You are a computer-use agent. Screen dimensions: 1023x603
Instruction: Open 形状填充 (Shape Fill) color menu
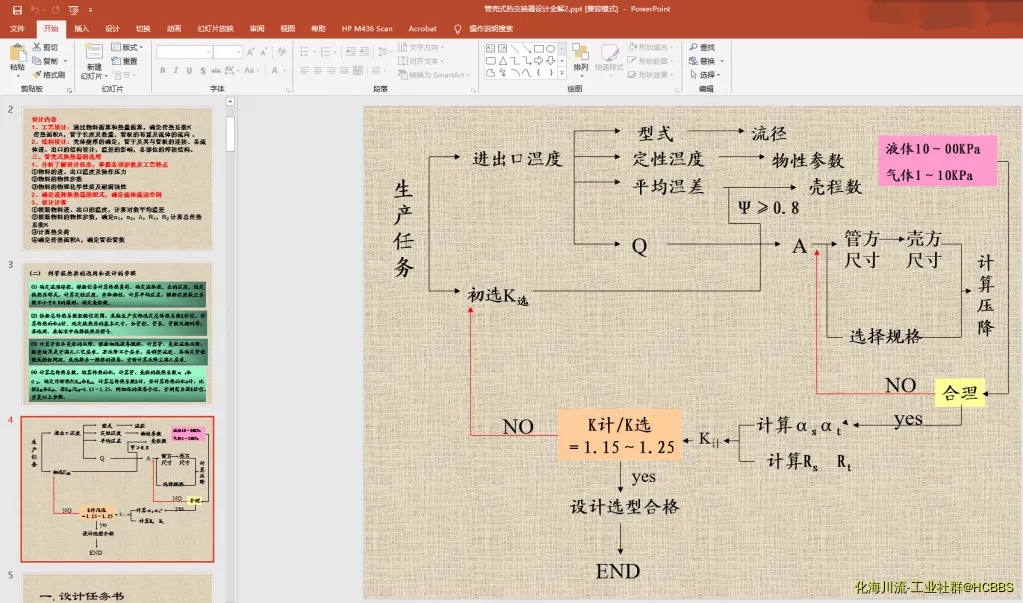(x=650, y=48)
